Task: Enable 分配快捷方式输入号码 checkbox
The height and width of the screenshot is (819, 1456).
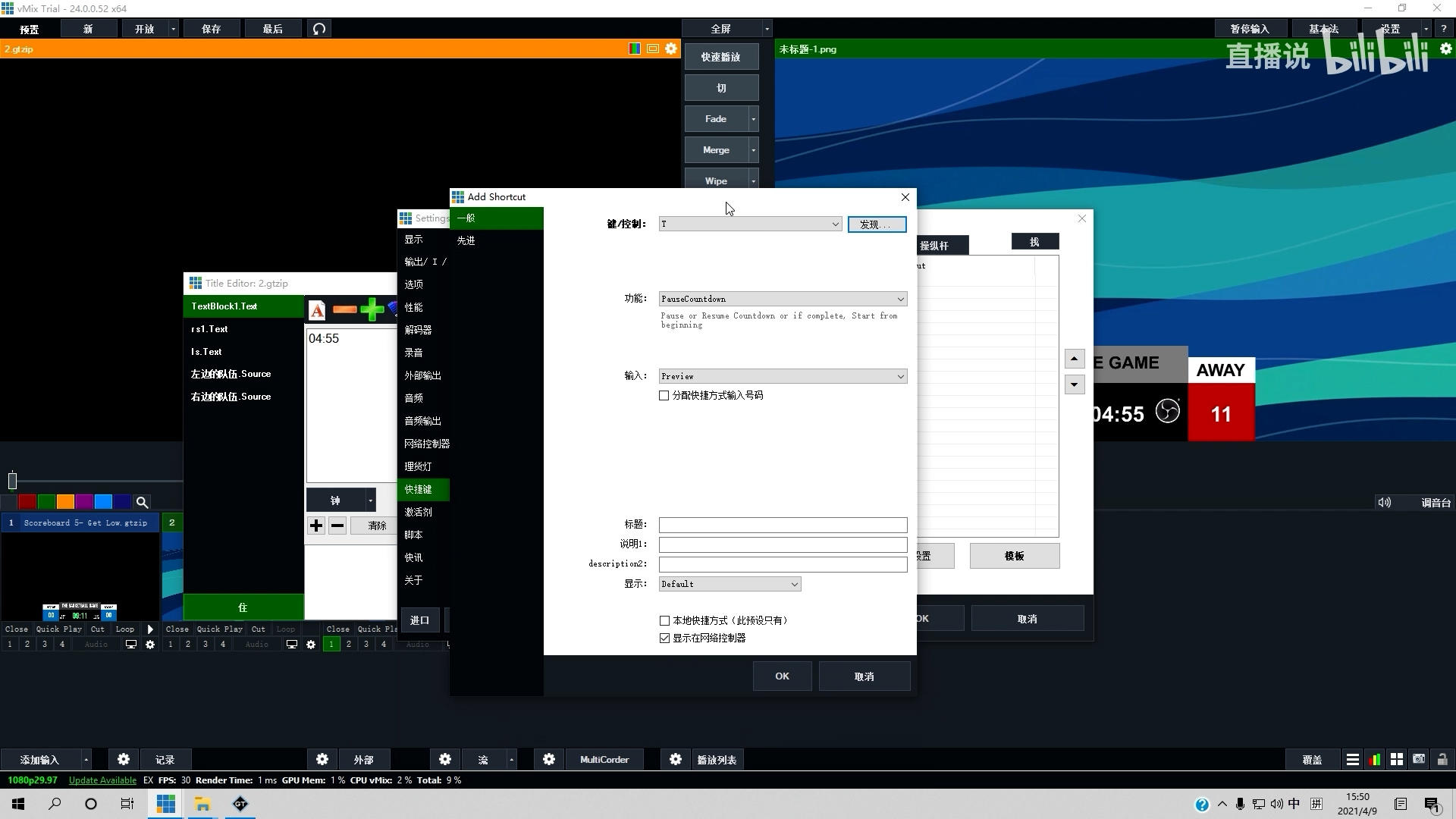Action: [x=664, y=396]
